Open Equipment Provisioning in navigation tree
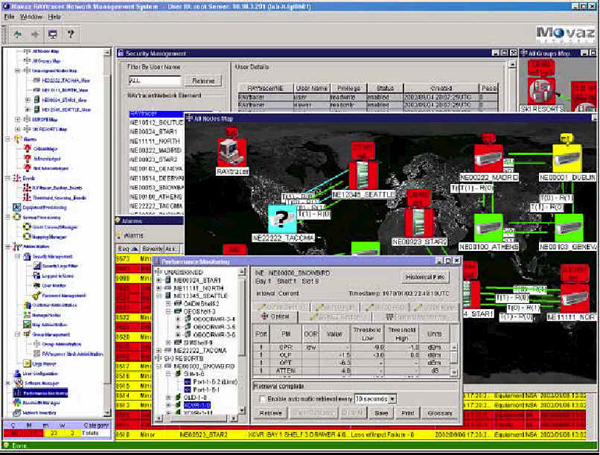 45,207
